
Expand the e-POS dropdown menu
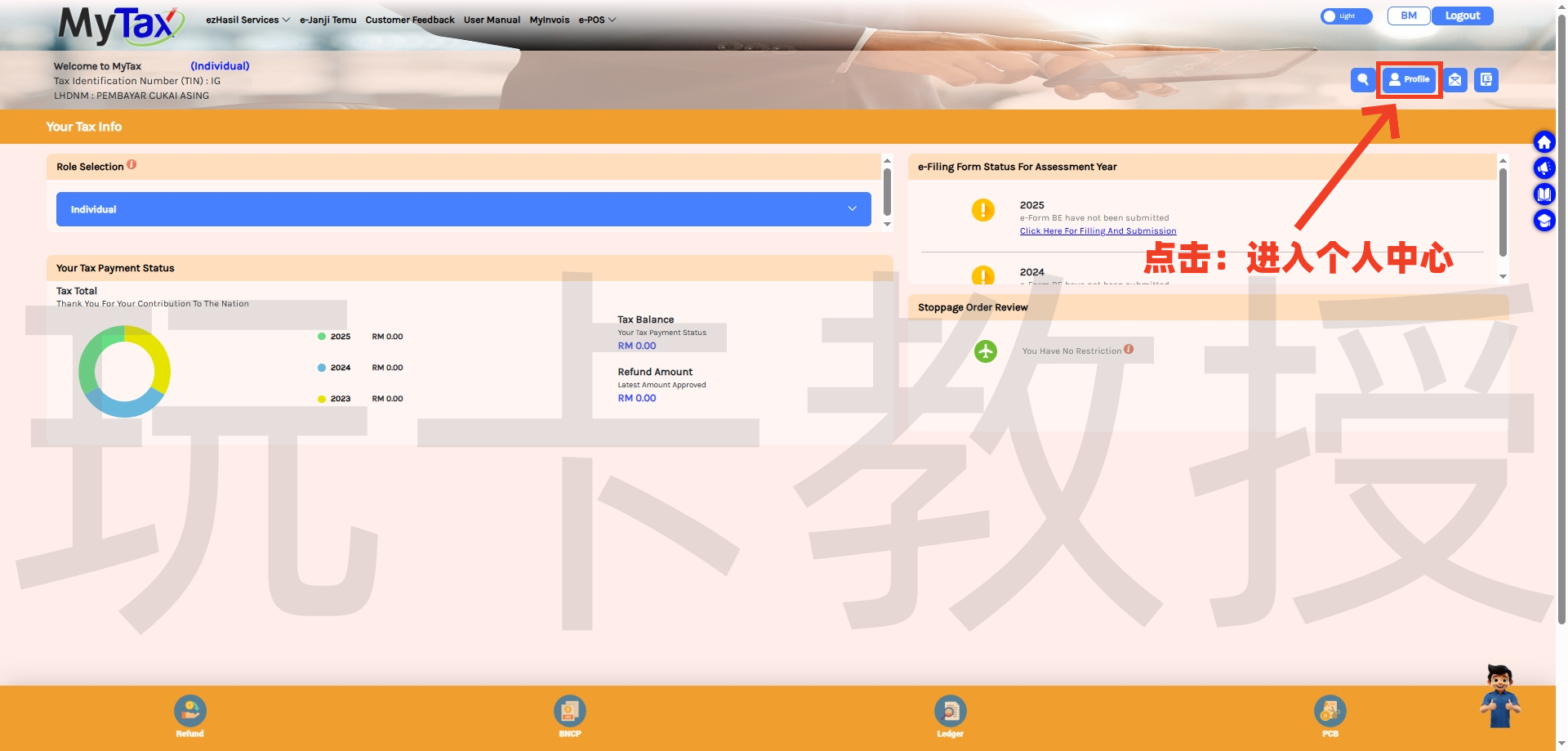(x=598, y=20)
